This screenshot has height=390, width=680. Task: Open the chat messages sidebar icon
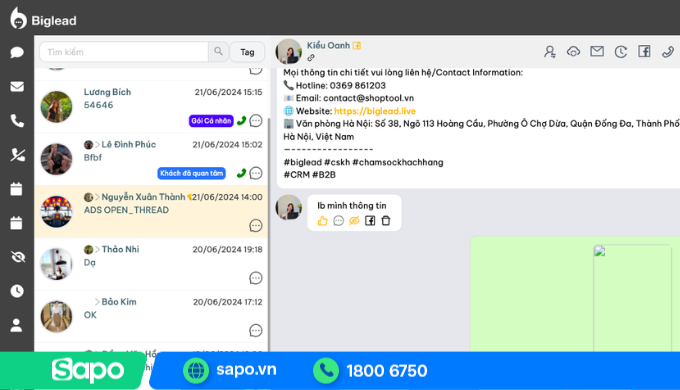click(17, 52)
